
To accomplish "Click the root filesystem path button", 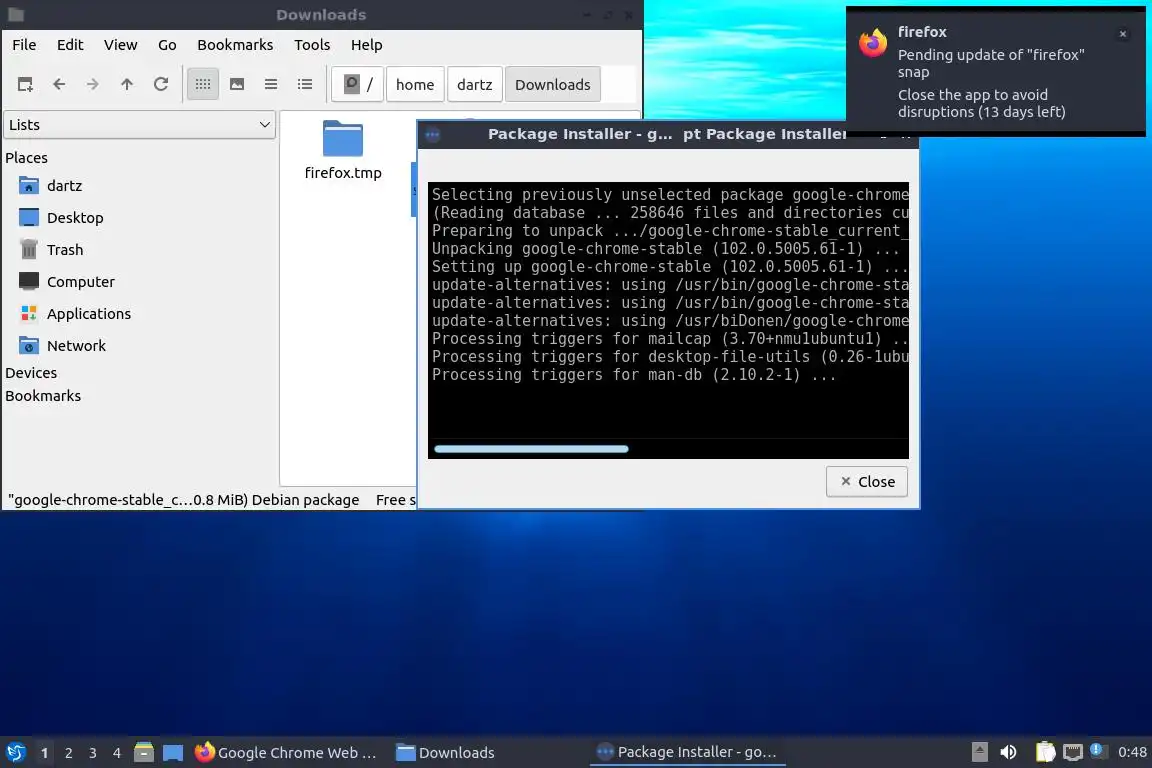I will pos(358,85).
